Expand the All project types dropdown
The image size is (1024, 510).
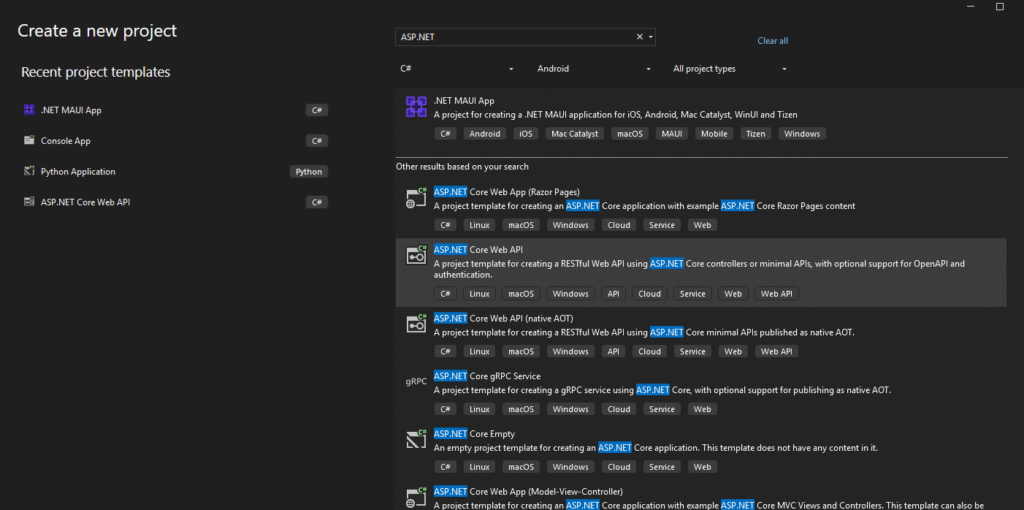point(730,69)
